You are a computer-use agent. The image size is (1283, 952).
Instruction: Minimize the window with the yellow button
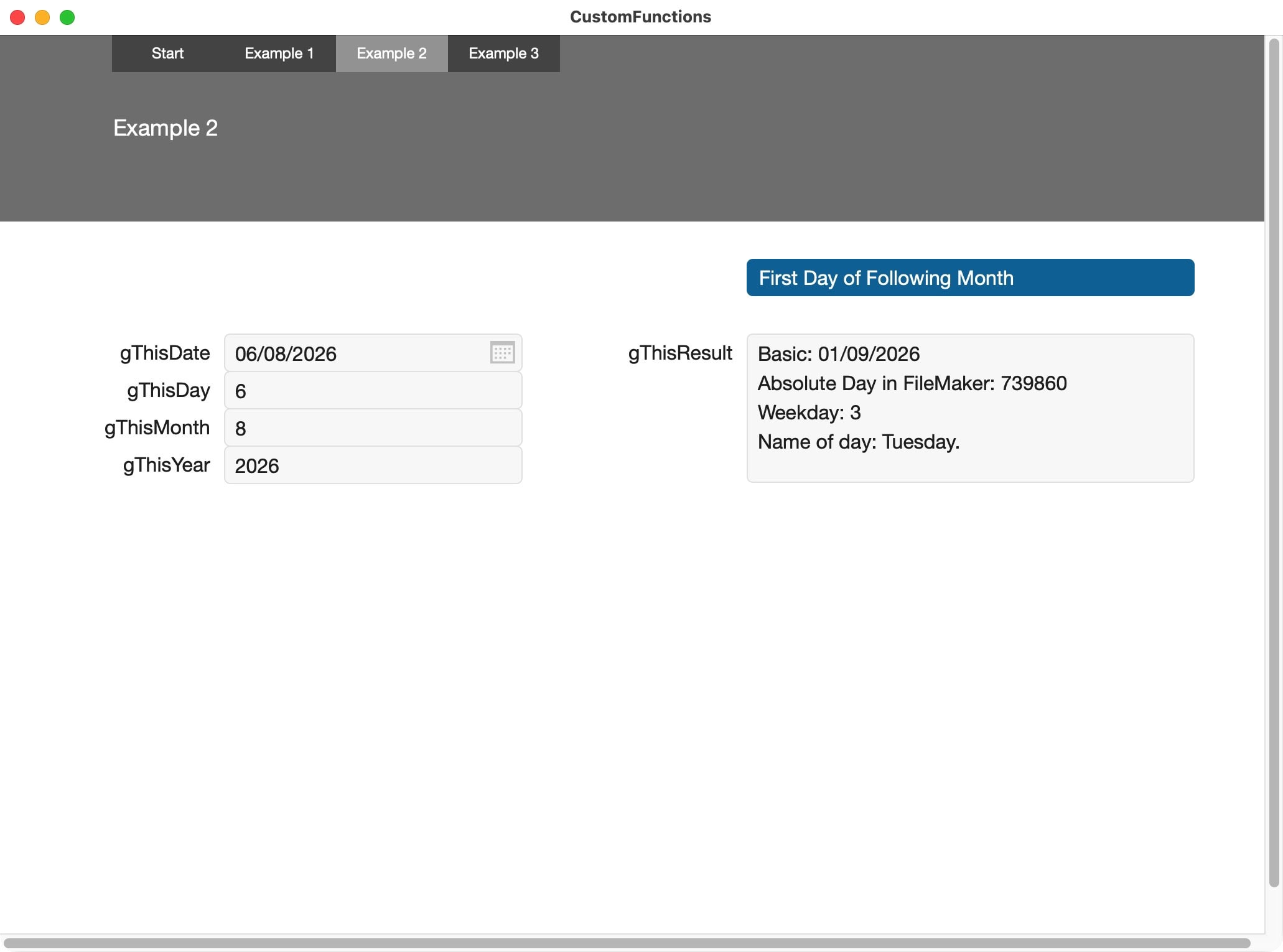tap(42, 17)
